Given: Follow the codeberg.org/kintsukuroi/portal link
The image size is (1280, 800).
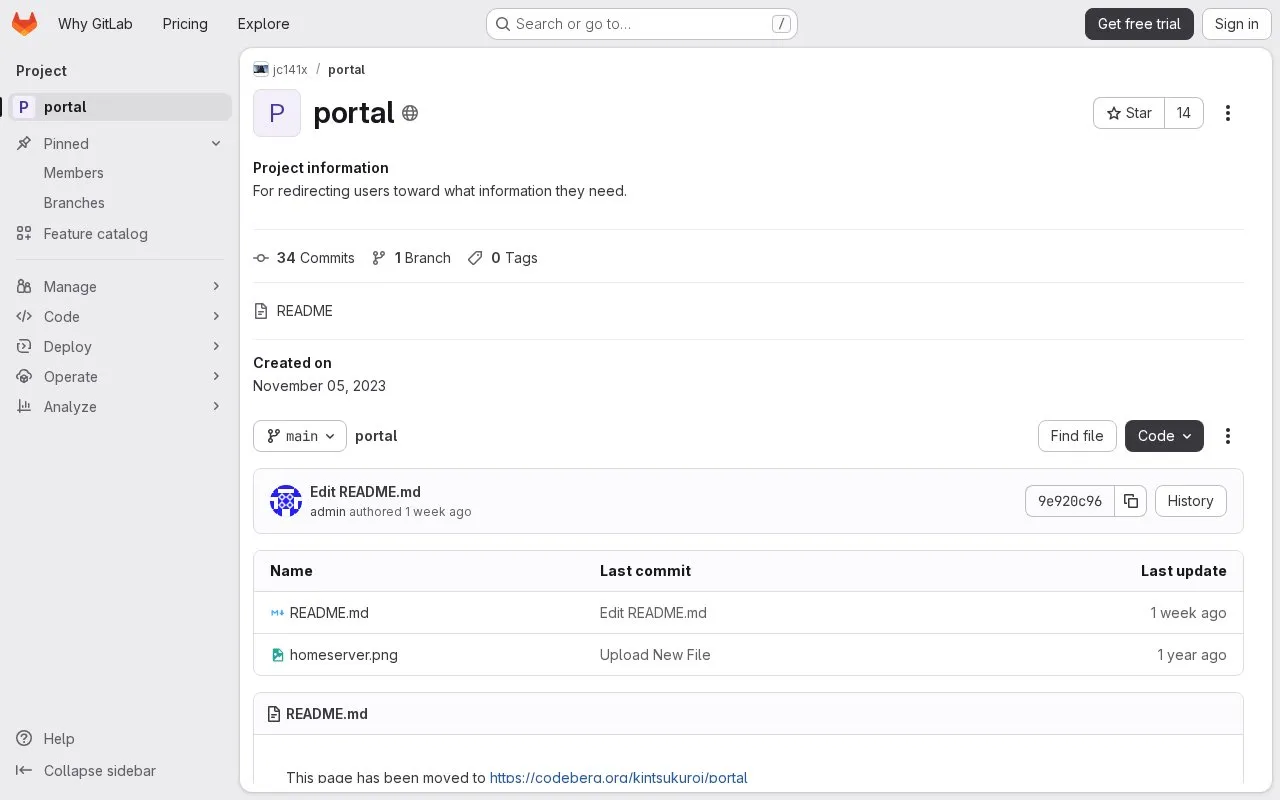Looking at the screenshot, I should 618,778.
